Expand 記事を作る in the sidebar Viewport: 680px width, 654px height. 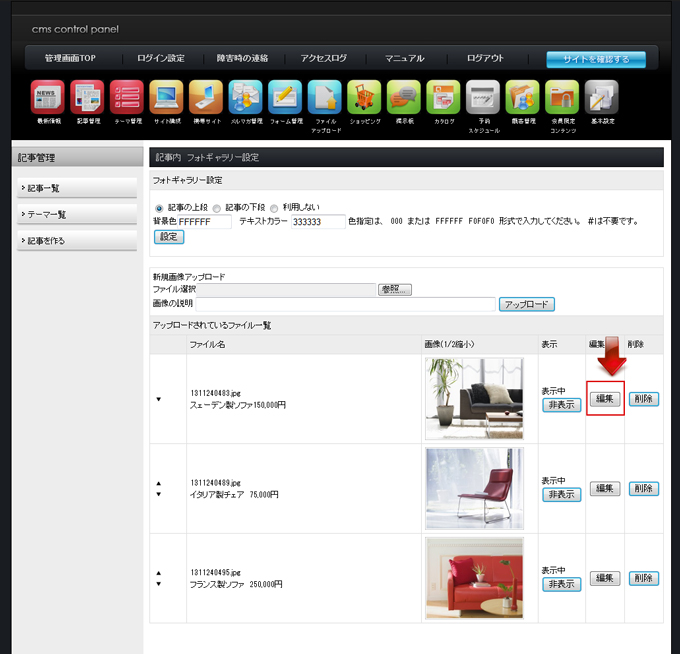click(77, 240)
